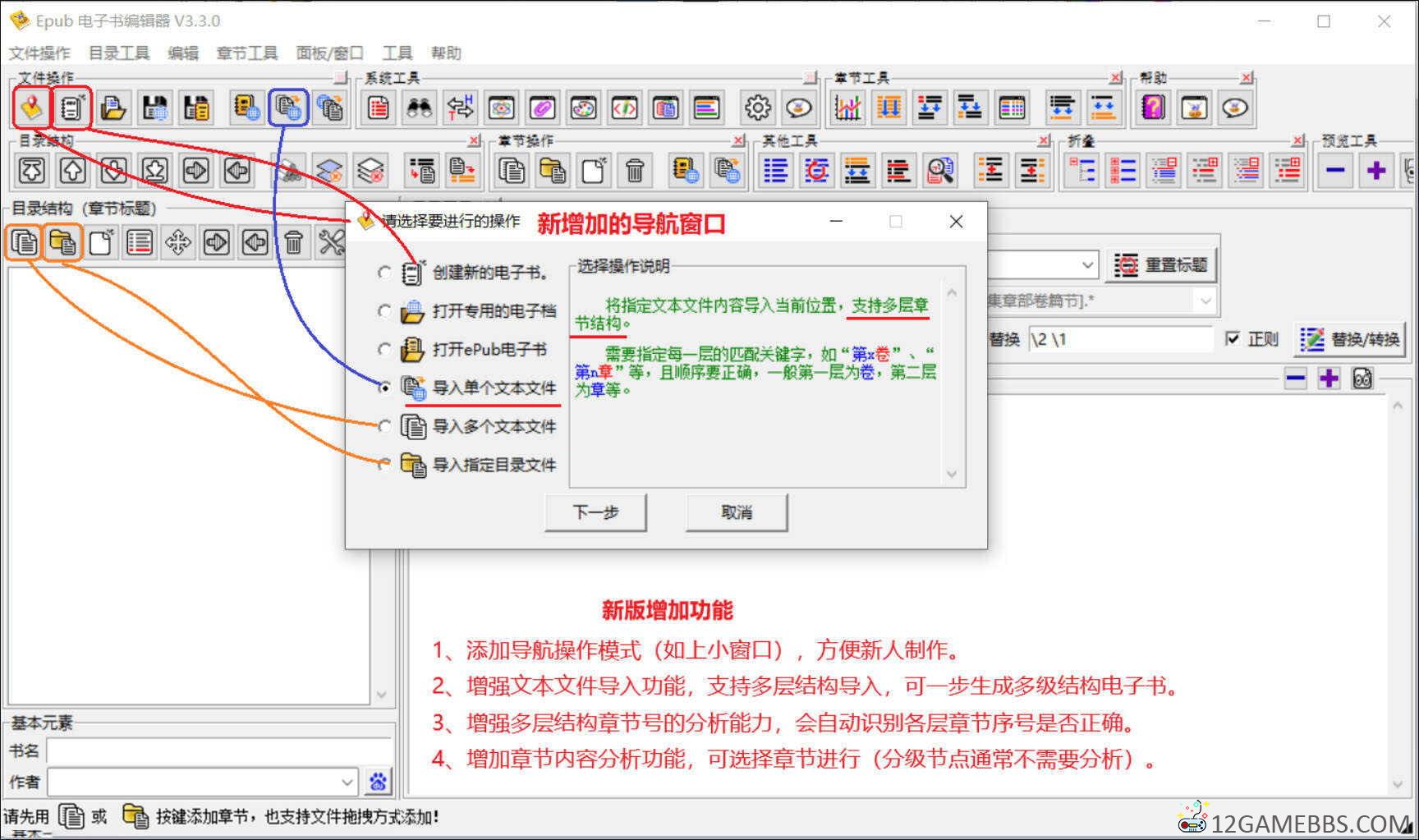
Task: Toggle the 正则 checkbox
Action: tap(1232, 338)
